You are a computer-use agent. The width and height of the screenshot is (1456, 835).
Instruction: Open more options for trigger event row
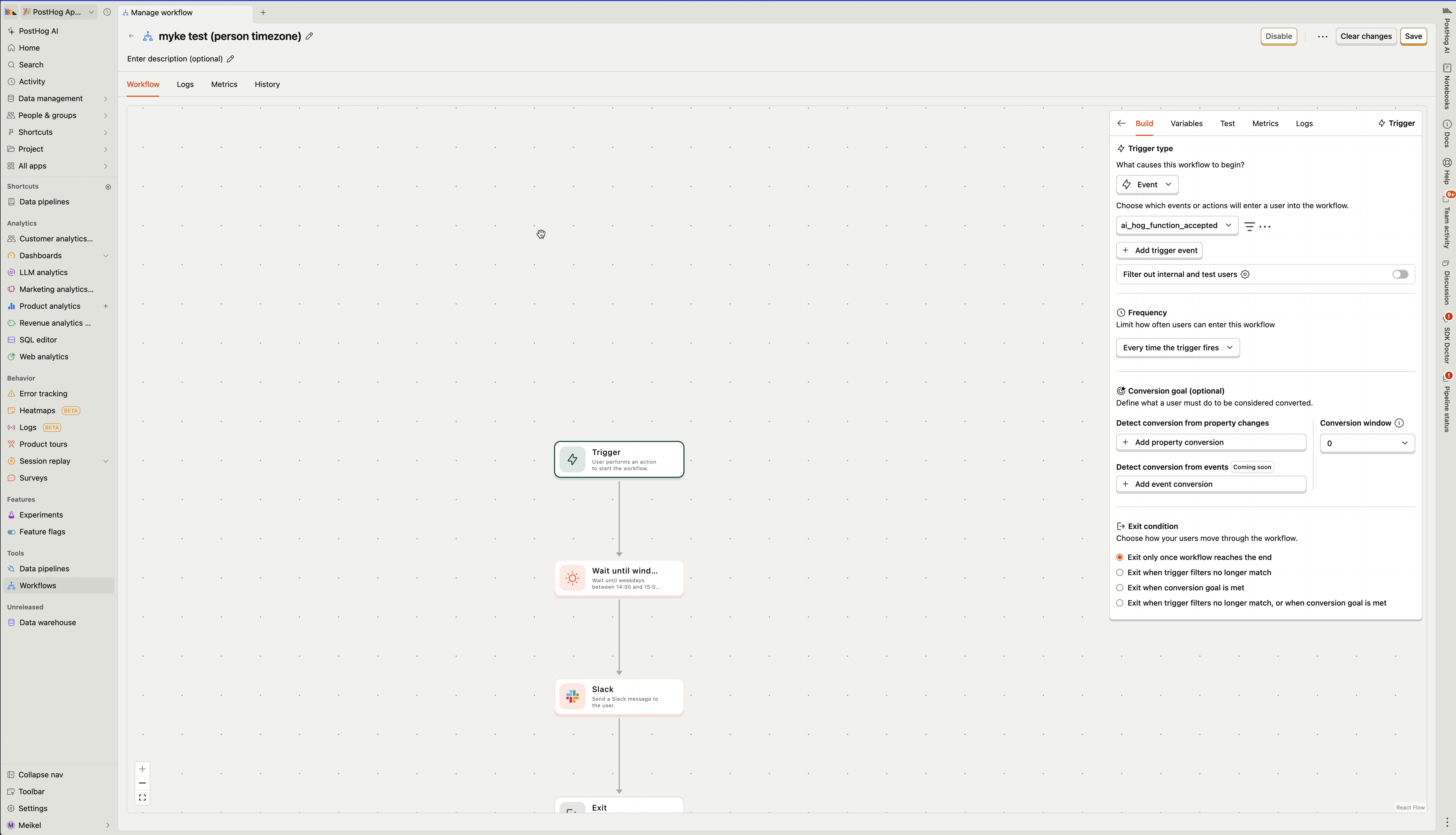pos(1265,226)
